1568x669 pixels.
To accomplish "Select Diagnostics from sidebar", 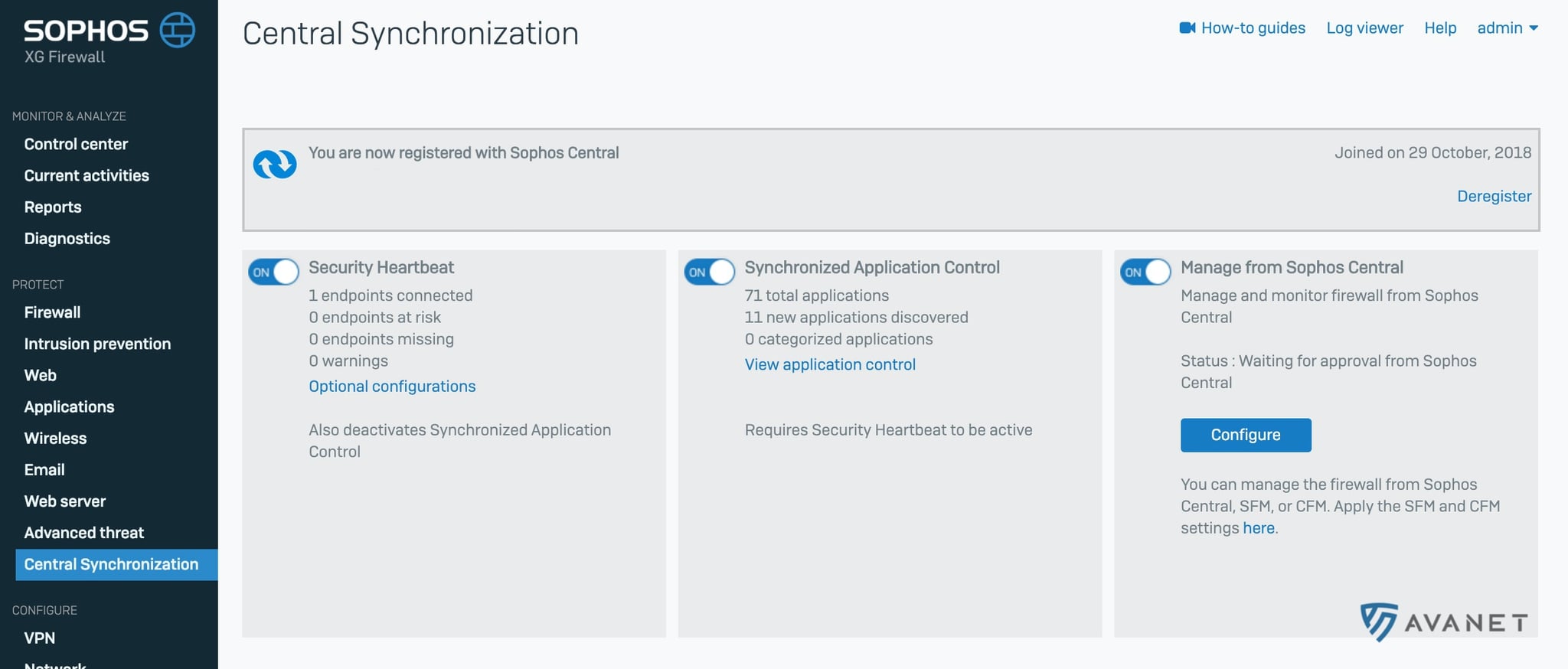I will [67, 238].
